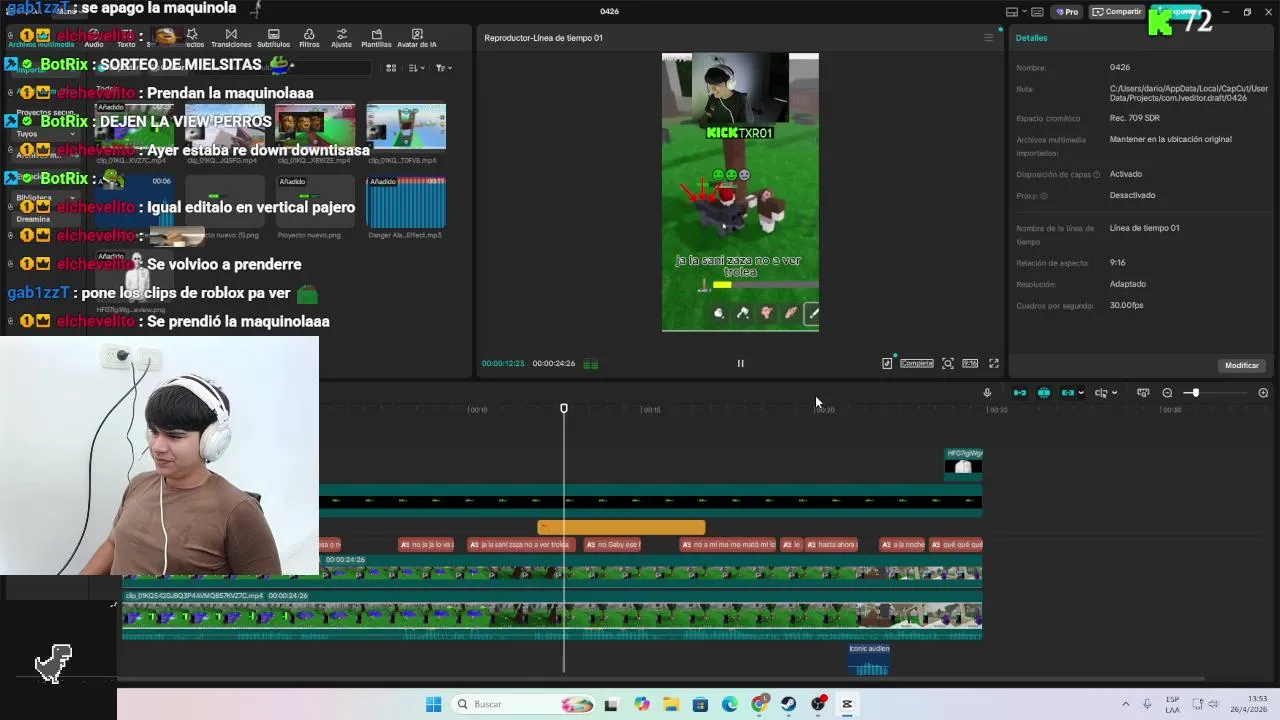Select the HFG7lgWg image clip on timeline
1280x720 pixels.
click(964, 464)
